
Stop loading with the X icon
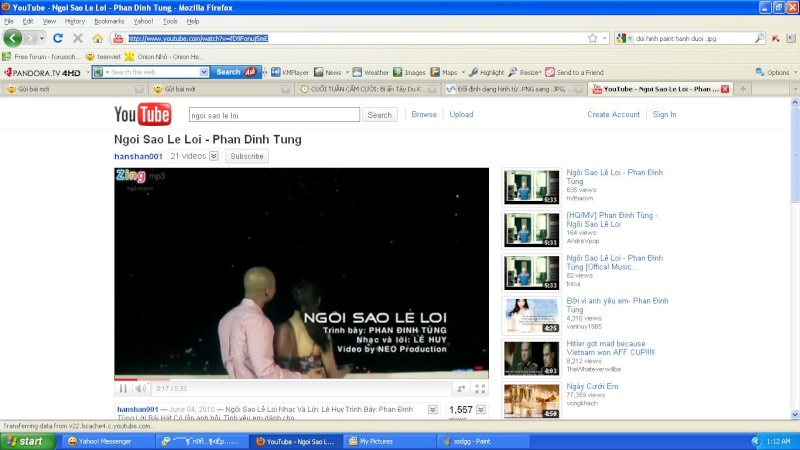point(78,38)
